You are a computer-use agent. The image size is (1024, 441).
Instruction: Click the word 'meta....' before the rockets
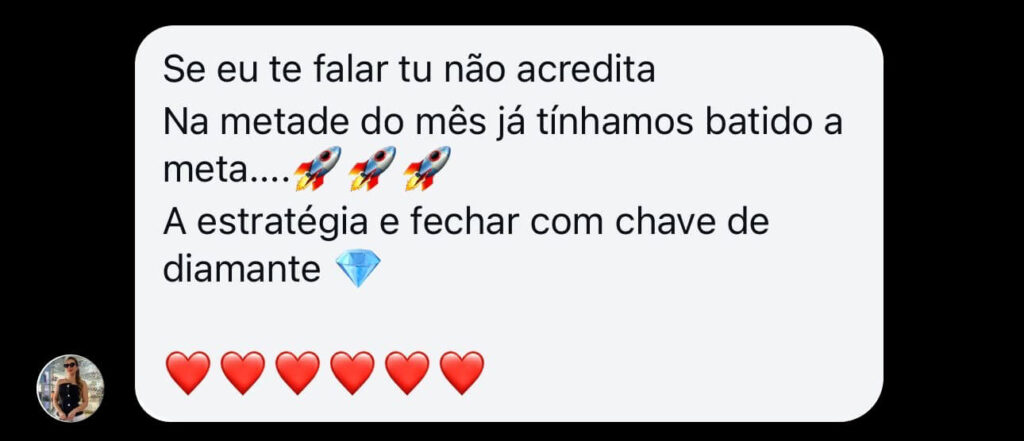click(x=226, y=172)
